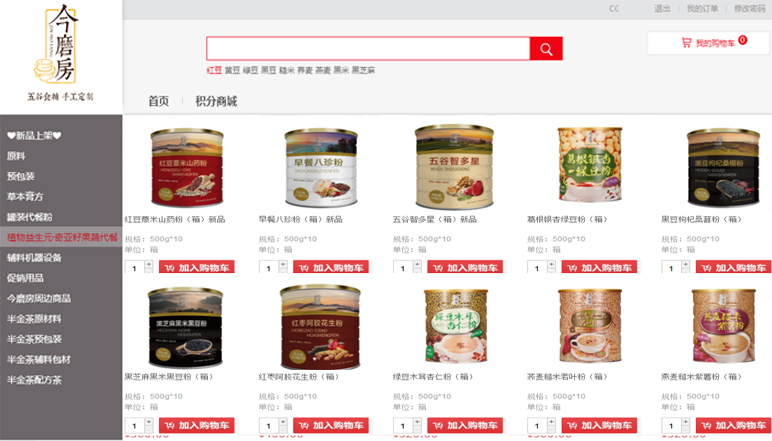The width and height of the screenshot is (772, 441).
Task: Add 黑豆枸杞桑葚粉 to cart
Action: pos(733,267)
